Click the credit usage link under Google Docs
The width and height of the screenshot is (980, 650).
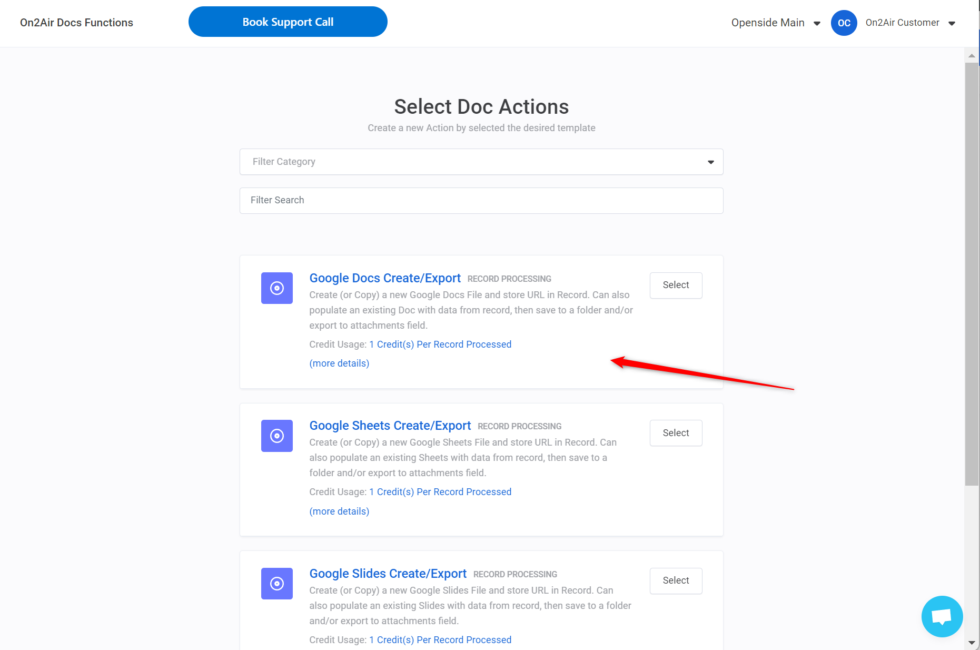tap(441, 344)
